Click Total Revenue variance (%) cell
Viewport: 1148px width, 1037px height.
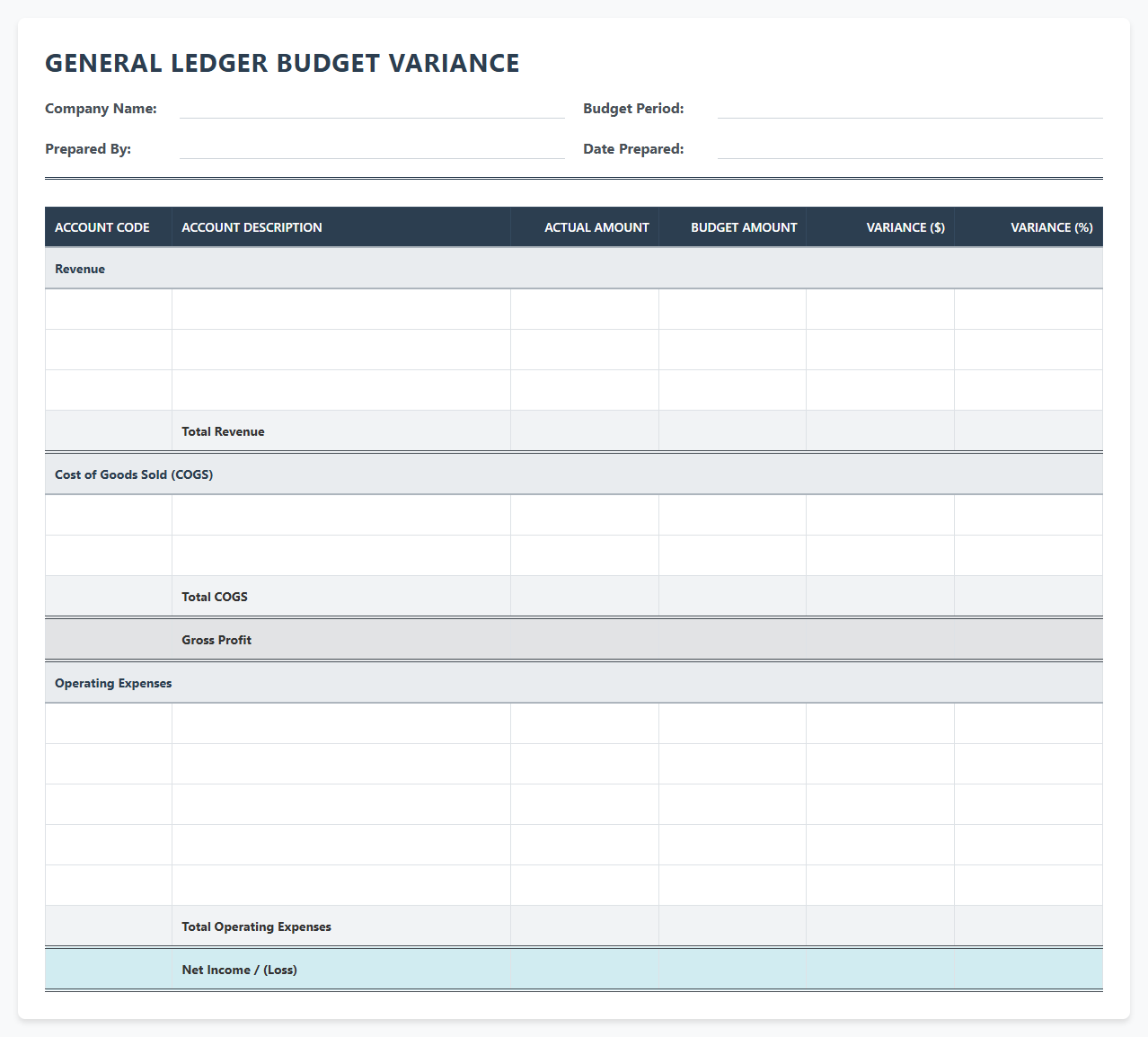(x=1029, y=431)
